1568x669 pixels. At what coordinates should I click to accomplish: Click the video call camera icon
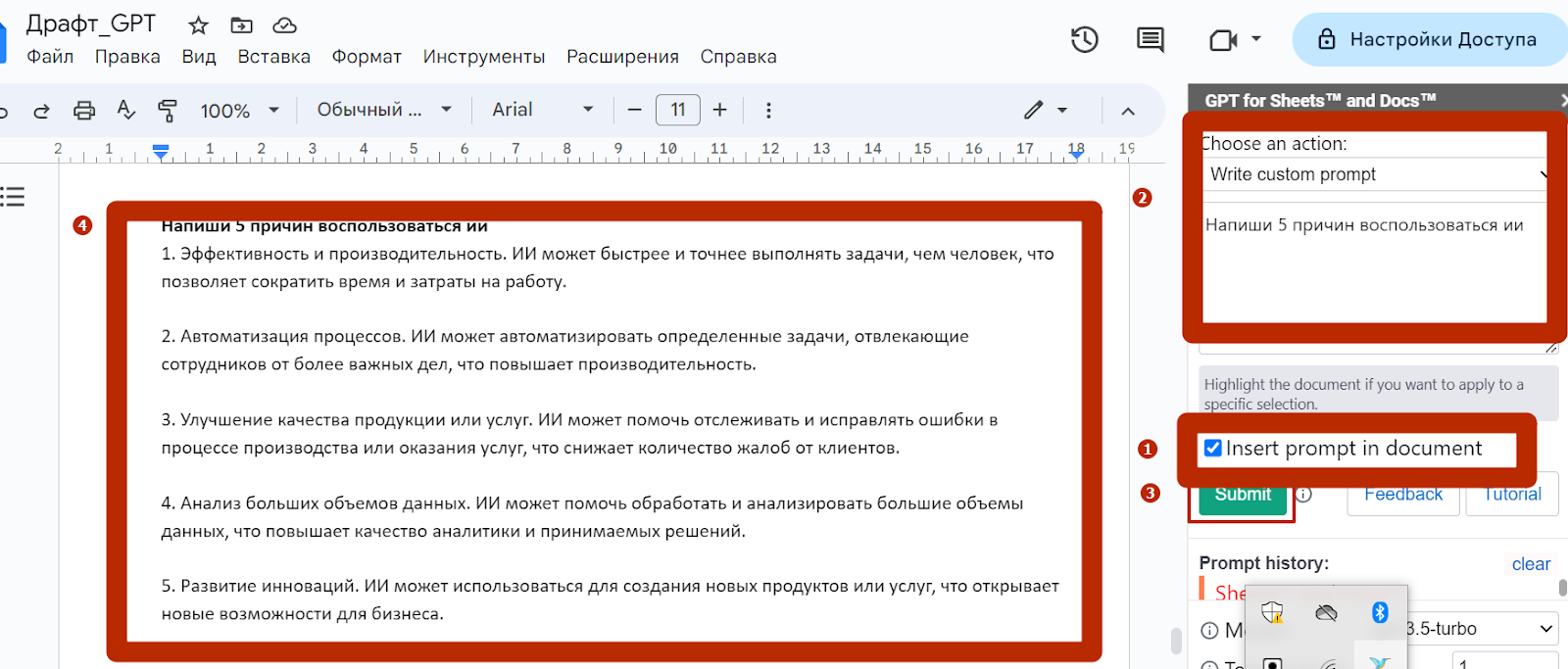(x=1224, y=40)
